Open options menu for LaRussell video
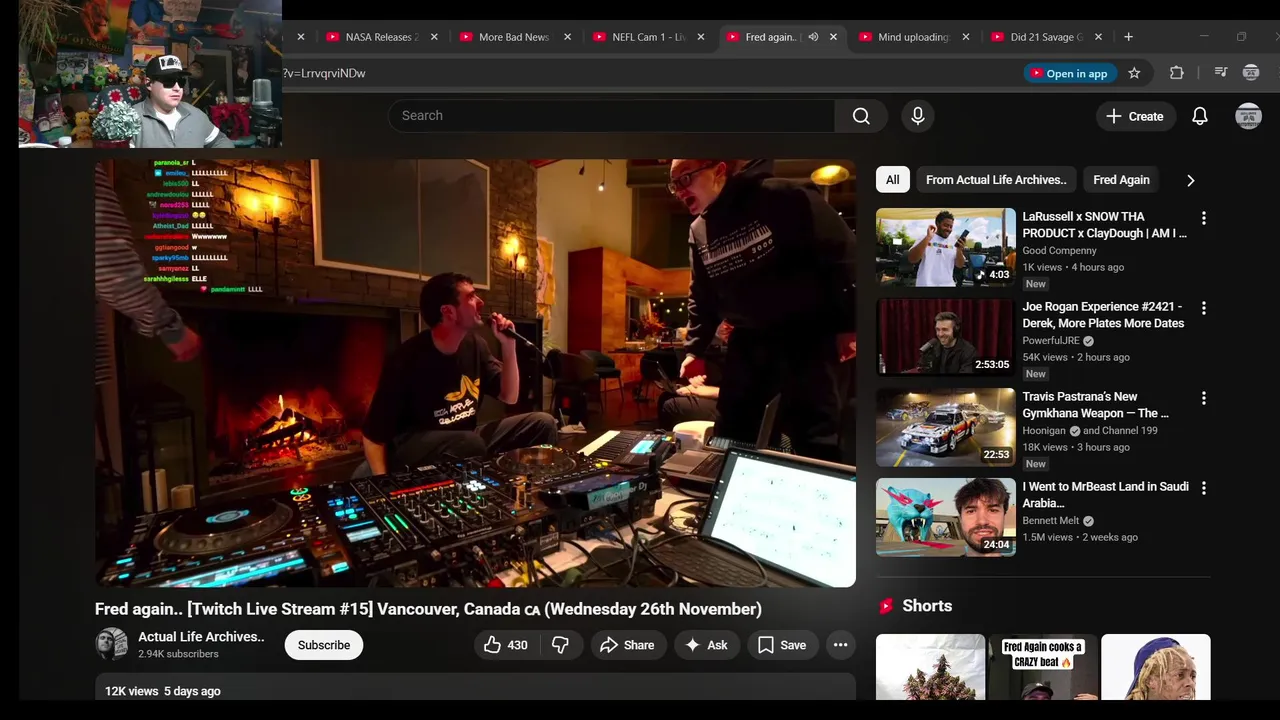The image size is (1280, 720). tap(1204, 218)
